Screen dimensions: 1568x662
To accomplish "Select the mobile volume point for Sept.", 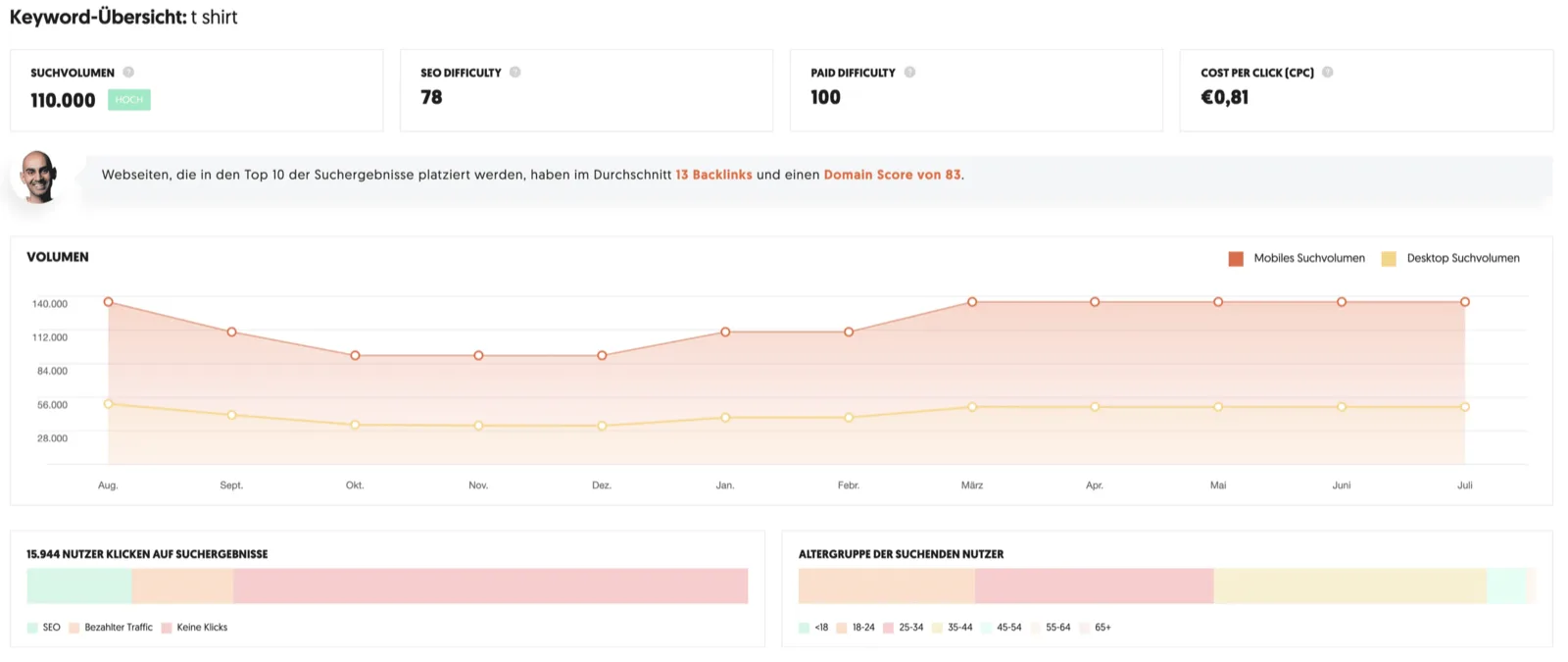I will tap(231, 331).
